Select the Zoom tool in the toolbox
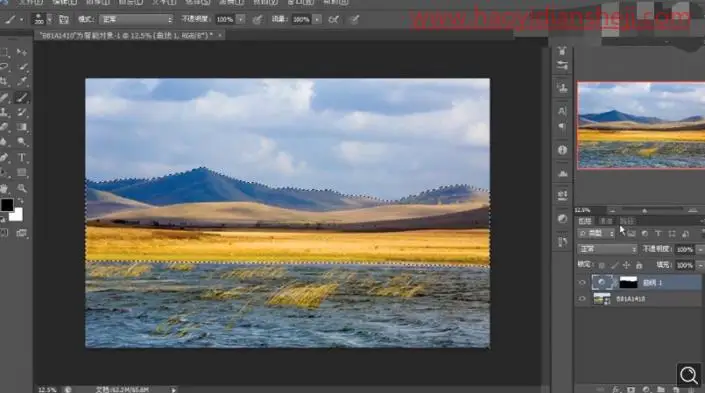The image size is (705, 393). tap(22, 188)
